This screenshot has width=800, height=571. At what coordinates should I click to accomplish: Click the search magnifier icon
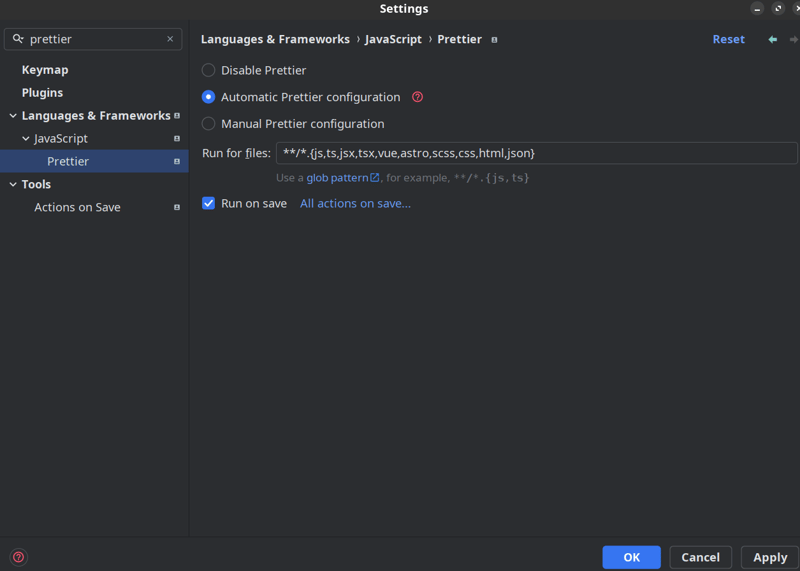[18, 39]
